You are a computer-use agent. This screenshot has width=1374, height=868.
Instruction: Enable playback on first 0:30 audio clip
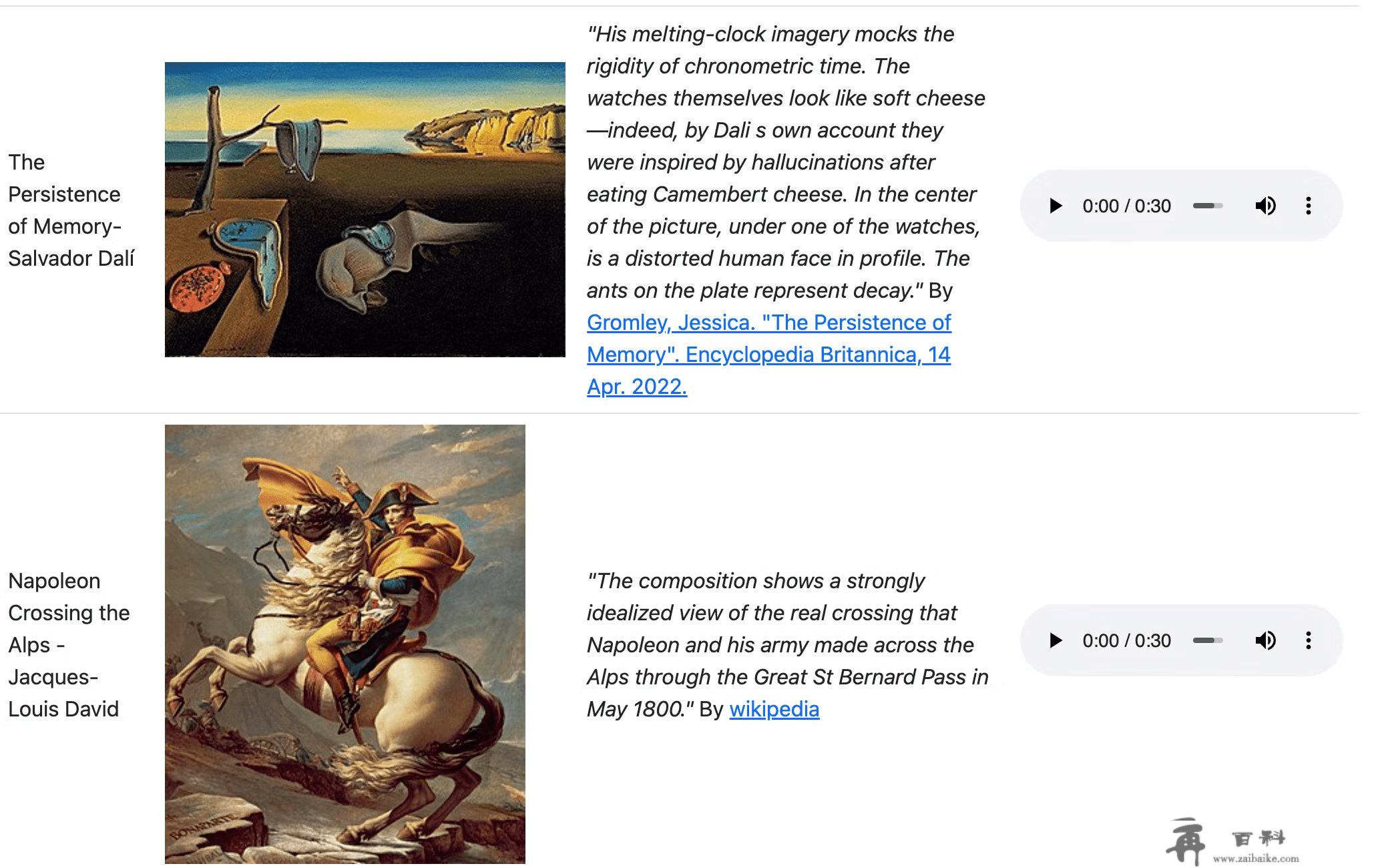(x=1054, y=205)
